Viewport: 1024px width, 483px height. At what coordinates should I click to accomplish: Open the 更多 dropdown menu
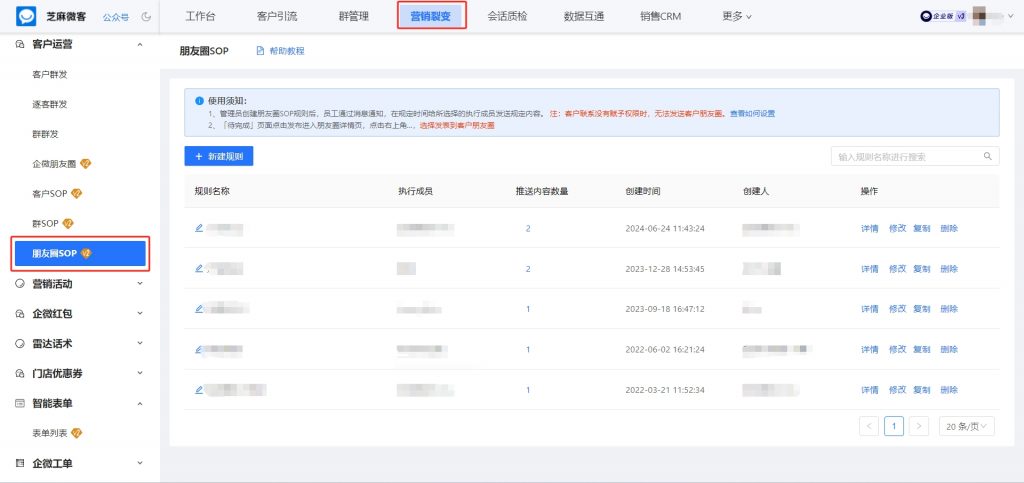pyautogui.click(x=736, y=16)
